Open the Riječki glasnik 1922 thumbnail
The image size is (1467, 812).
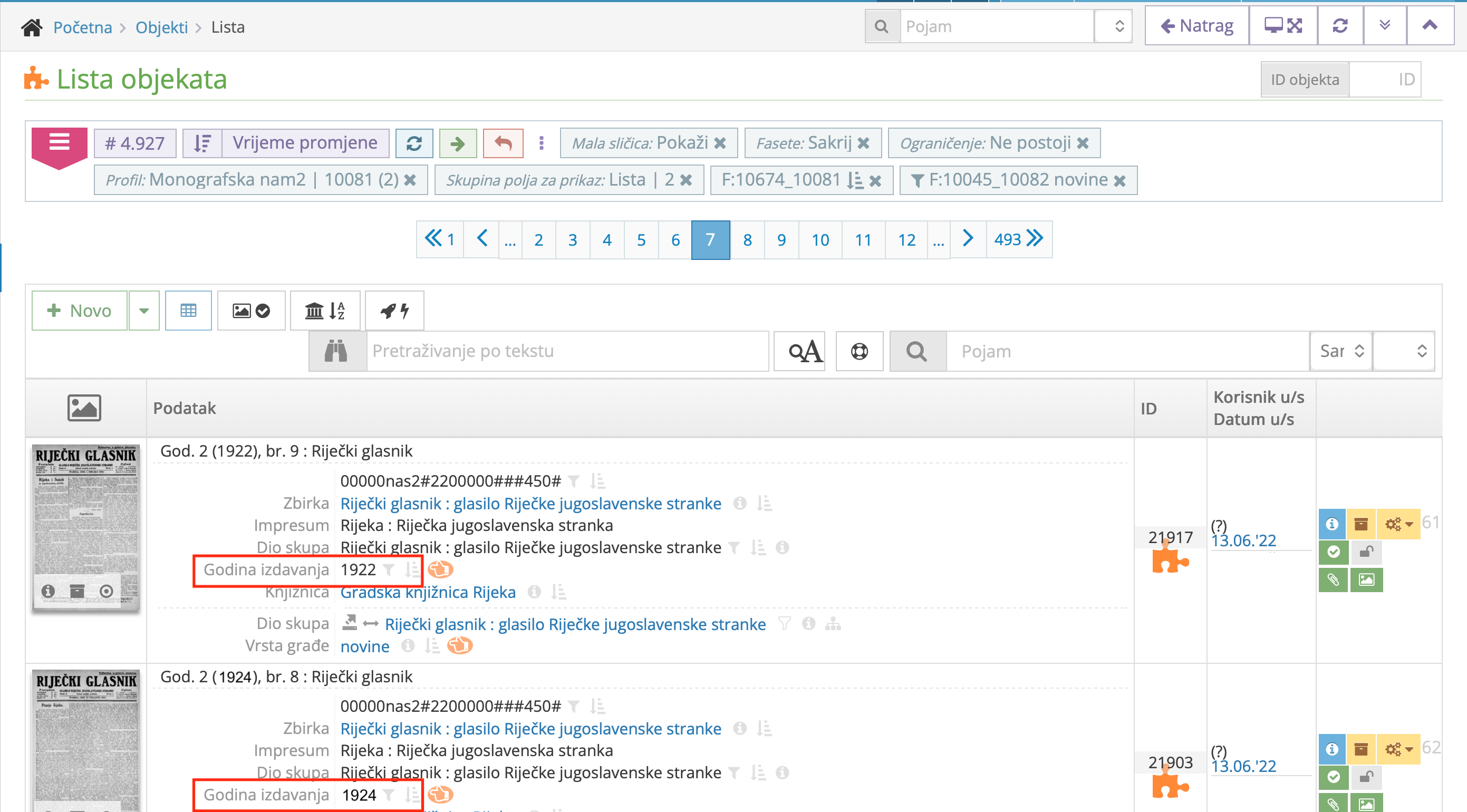[86, 528]
